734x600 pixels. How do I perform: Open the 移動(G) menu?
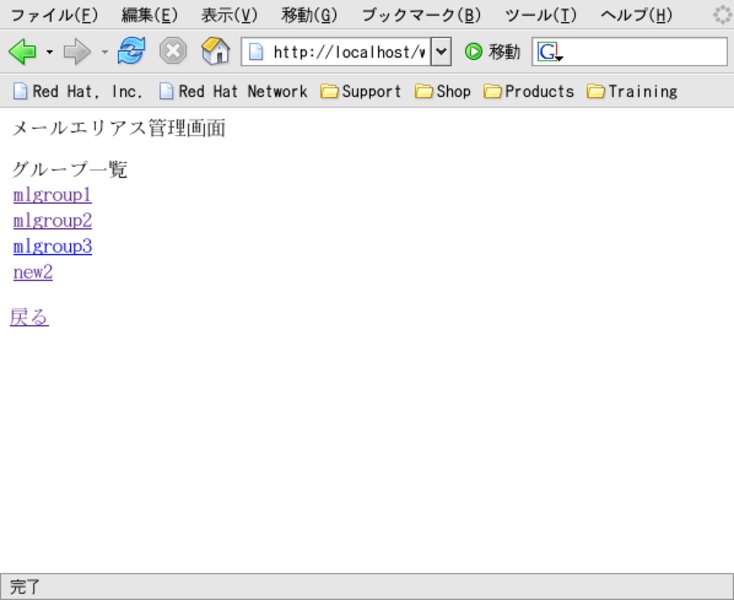tap(309, 15)
